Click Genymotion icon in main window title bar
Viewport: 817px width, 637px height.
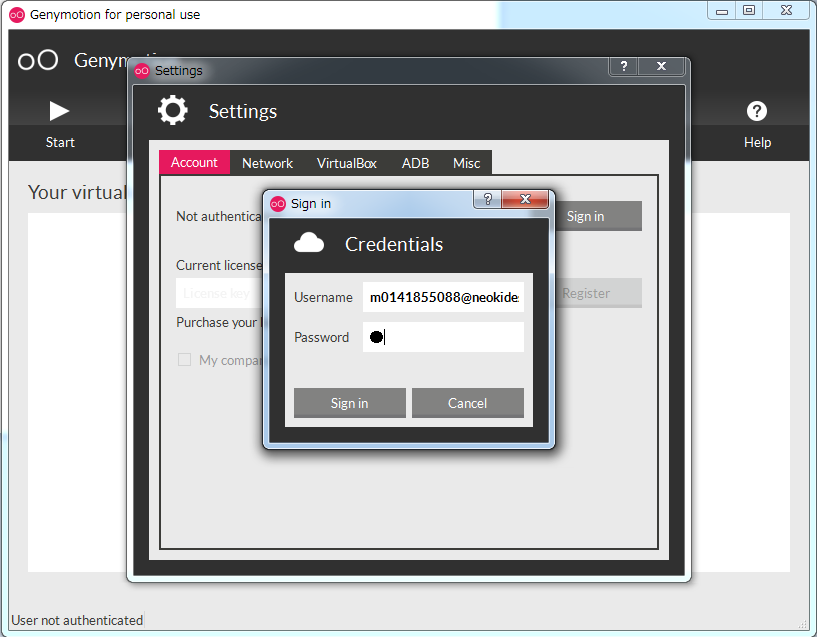(x=17, y=15)
